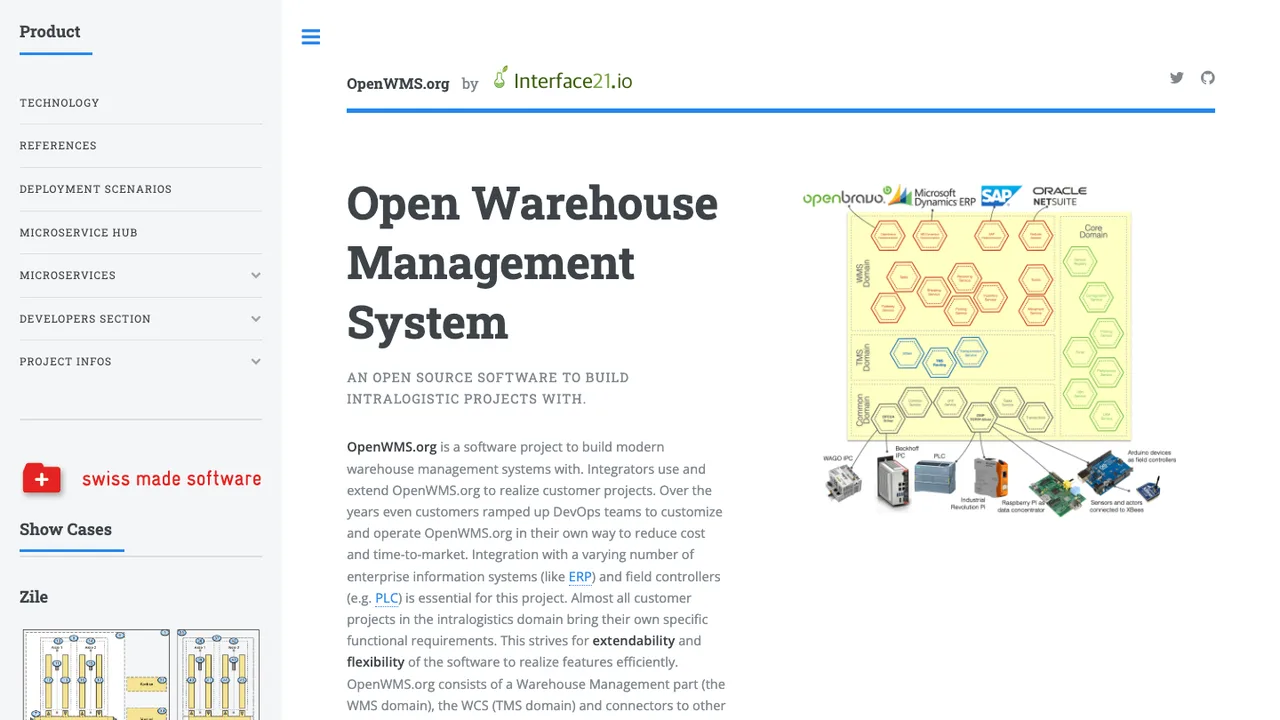
Task: Click the architecture diagram image
Action: [x=990, y=349]
